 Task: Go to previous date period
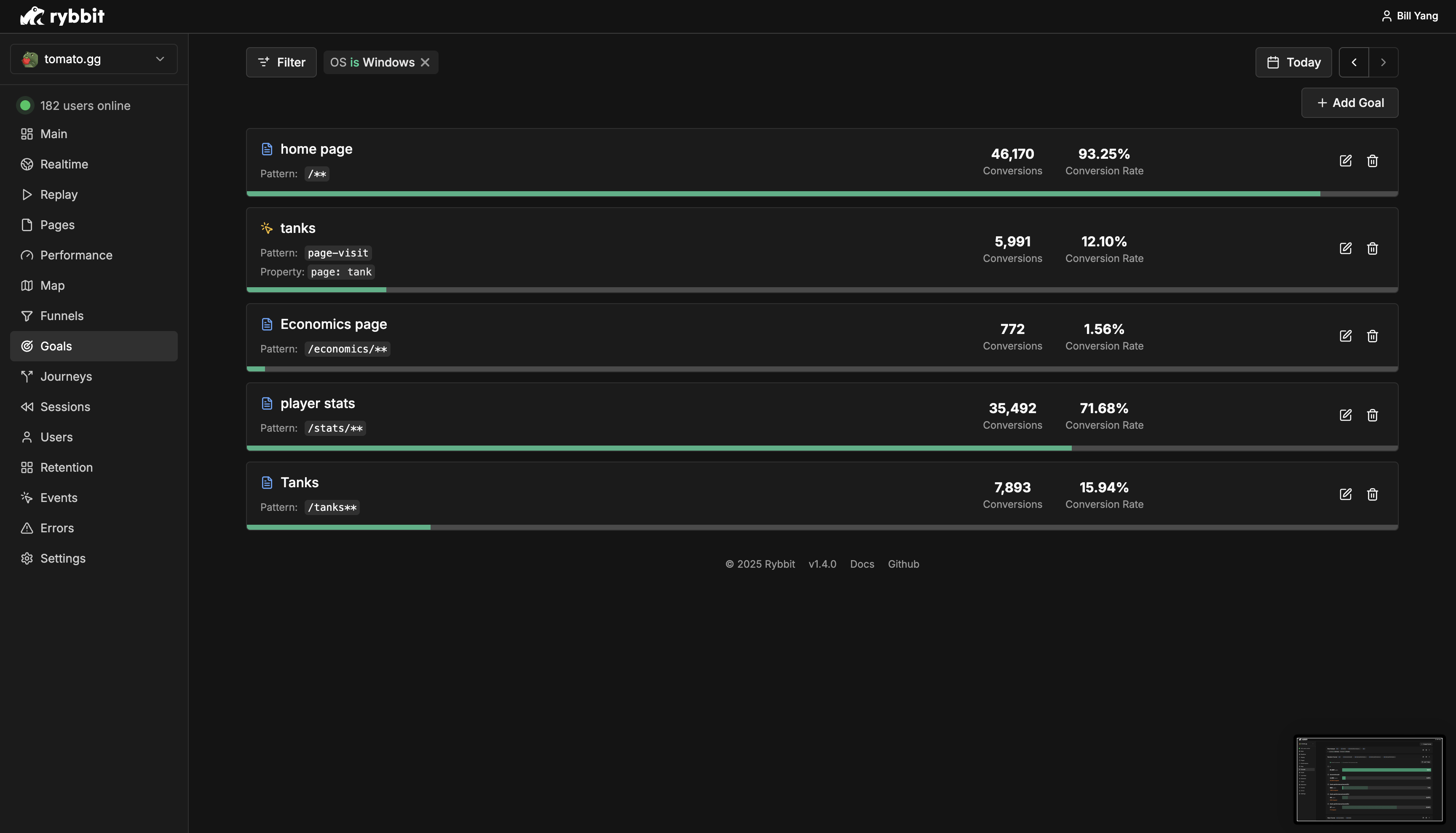(1354, 62)
